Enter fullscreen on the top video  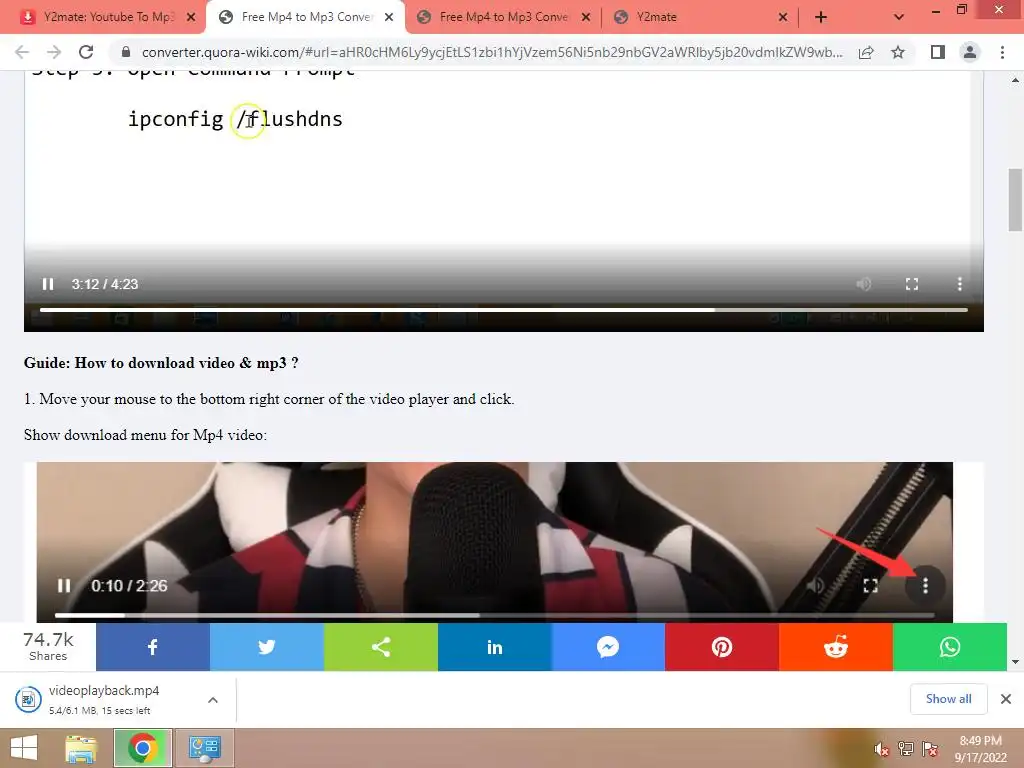(x=912, y=284)
